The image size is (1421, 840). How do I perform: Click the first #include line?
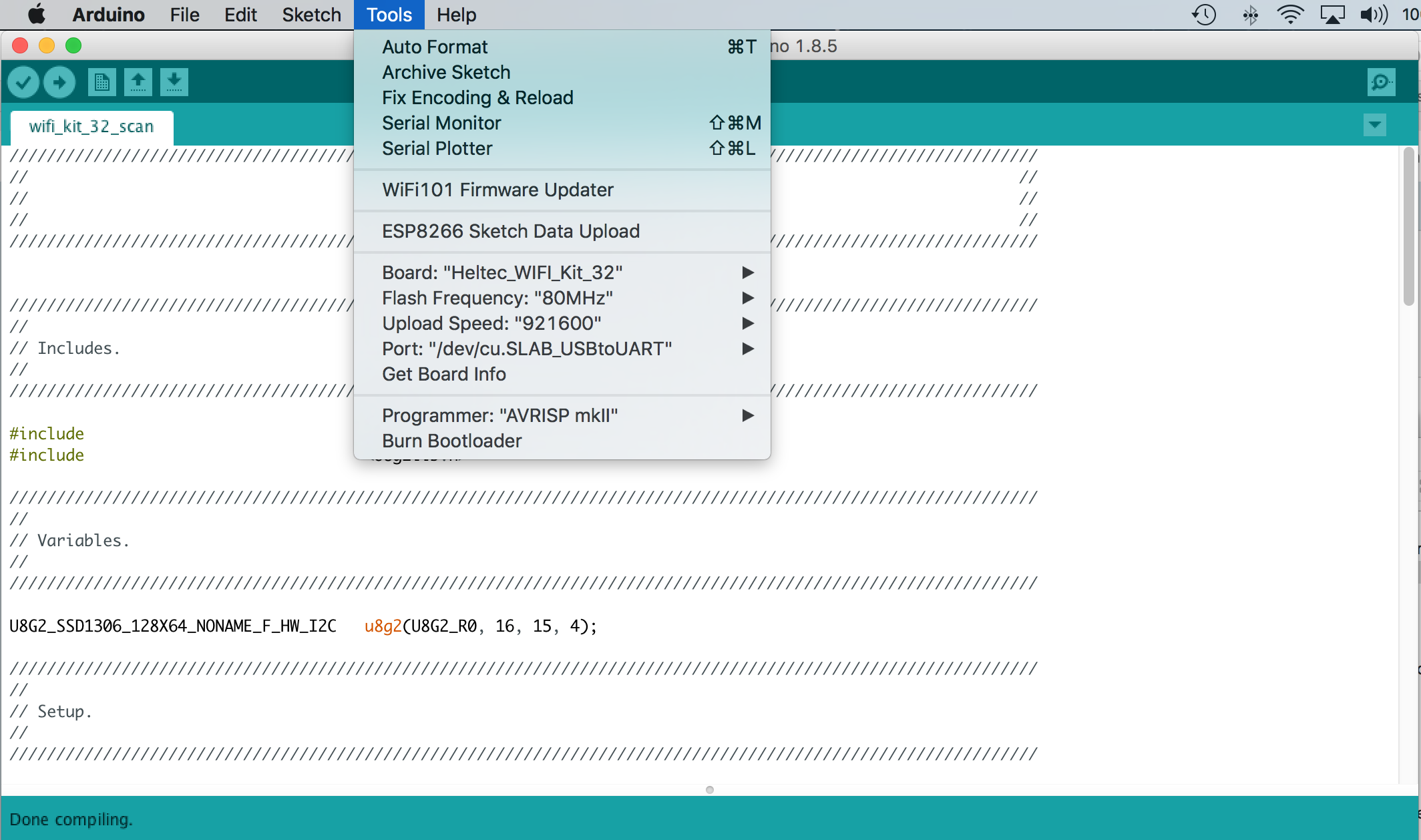pos(47,434)
